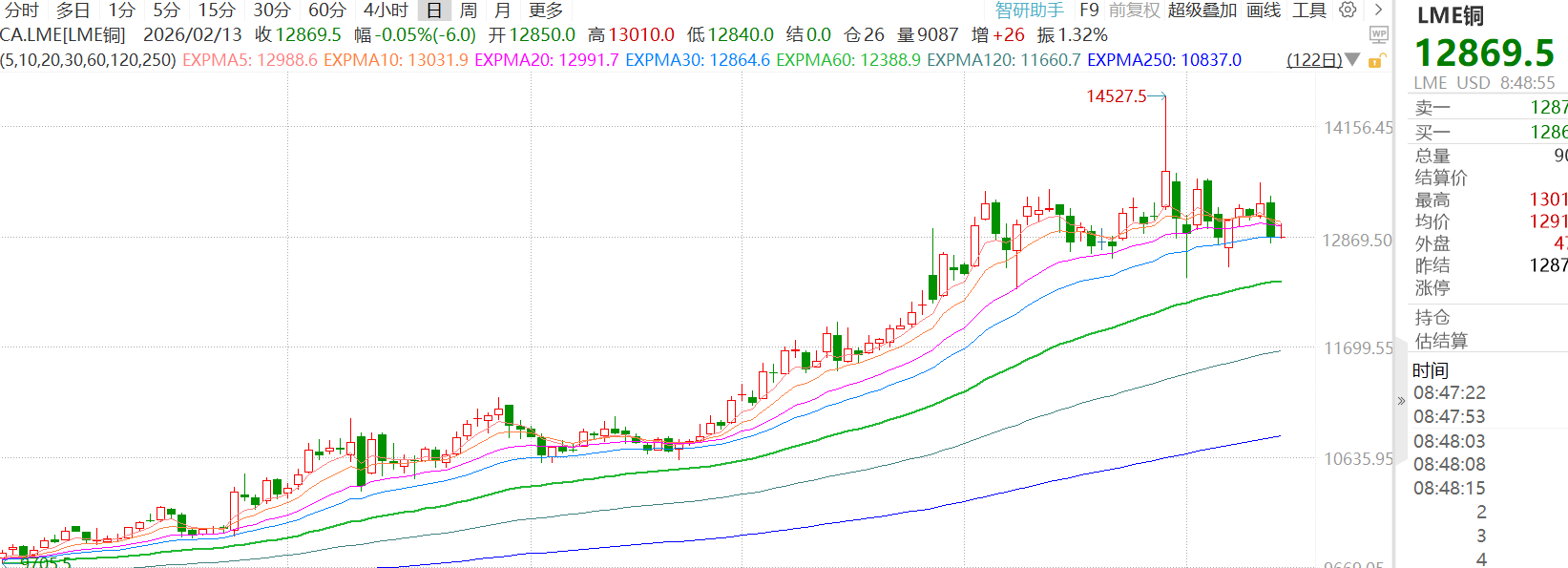The width and height of the screenshot is (1568, 568).
Task: Click the 卖一 ask row
Action: [x=1490, y=108]
